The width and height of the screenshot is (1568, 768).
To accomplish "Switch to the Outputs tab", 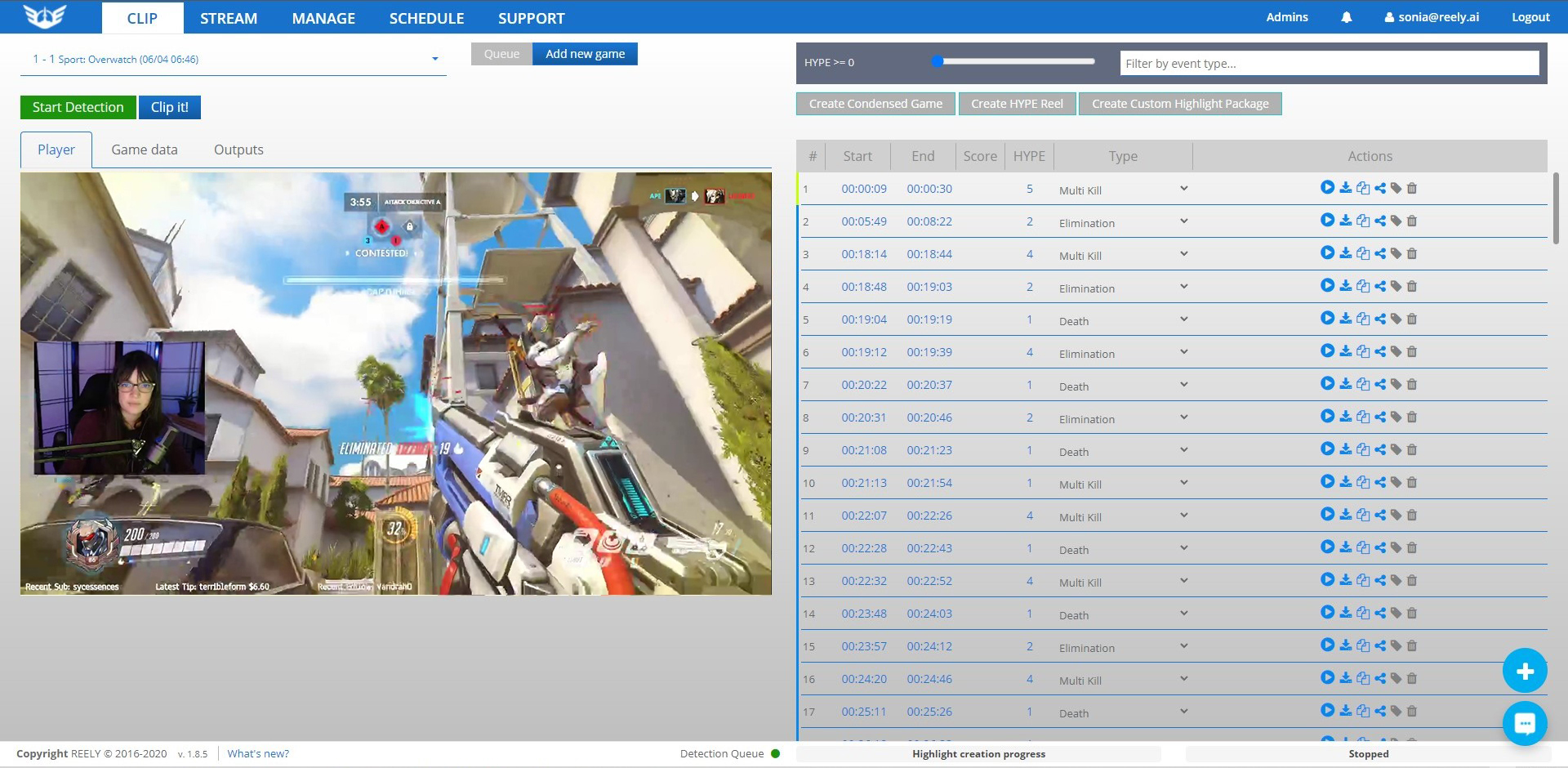I will pos(238,150).
